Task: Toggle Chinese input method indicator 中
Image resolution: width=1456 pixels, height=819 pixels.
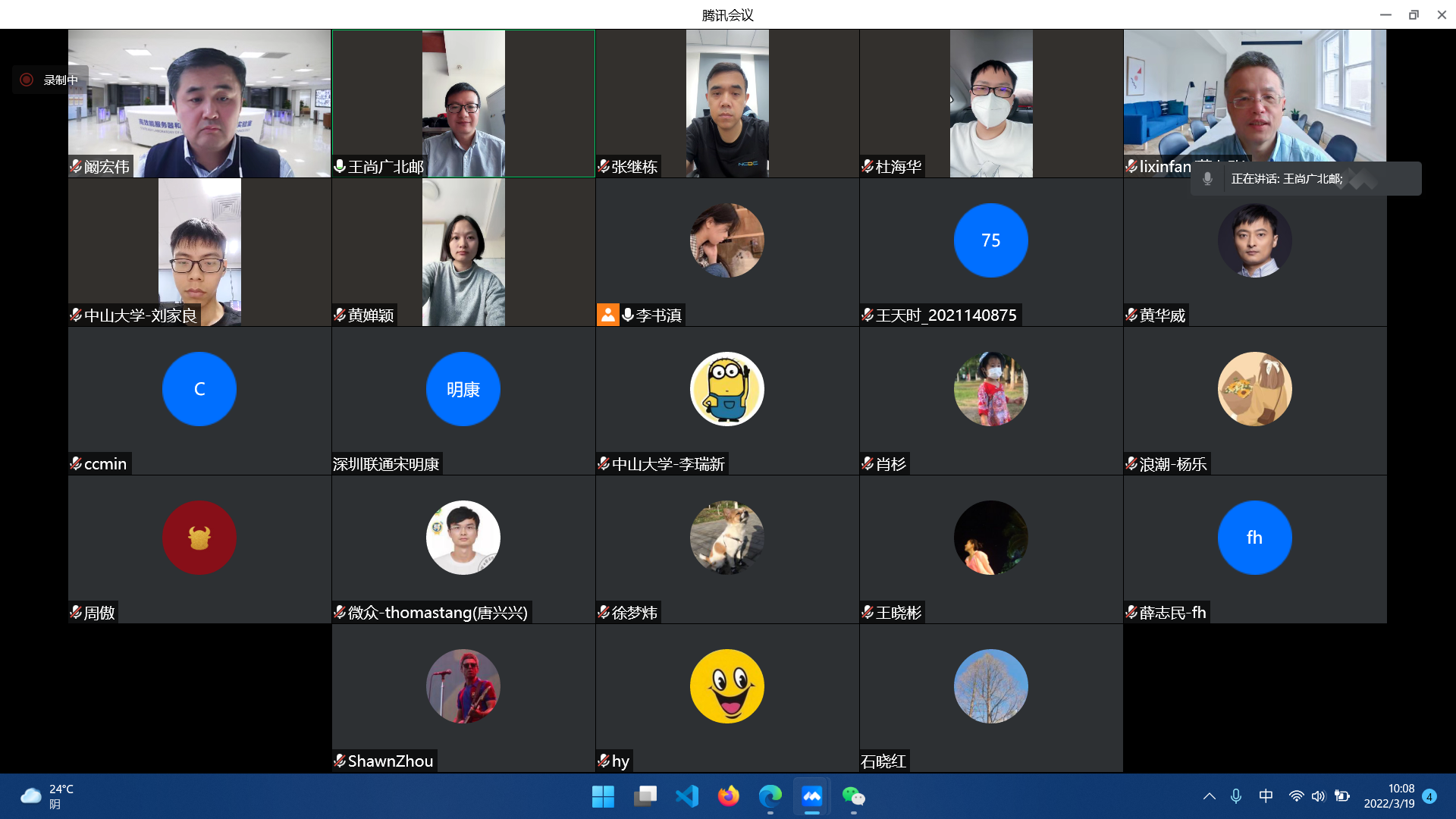Action: 1266,796
